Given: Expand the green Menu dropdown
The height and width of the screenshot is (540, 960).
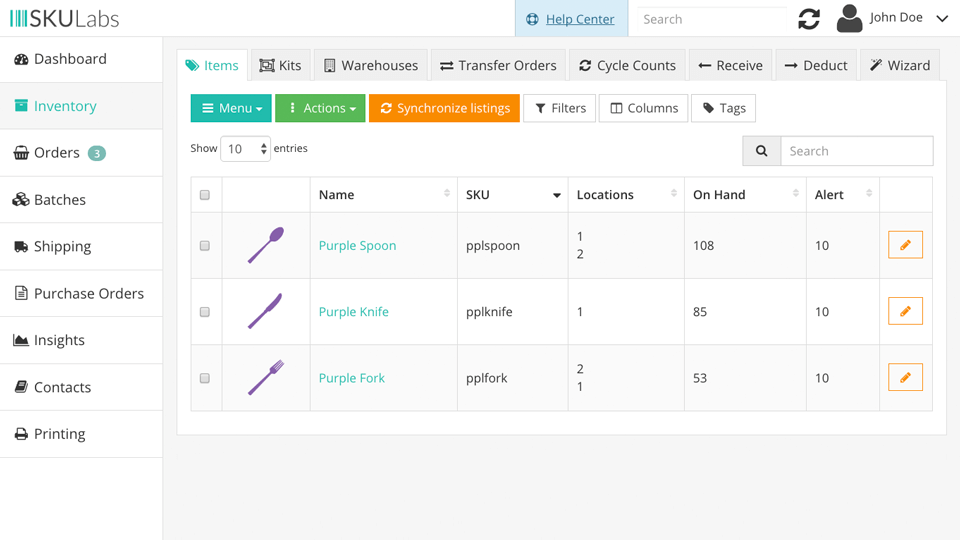Looking at the screenshot, I should [x=231, y=108].
